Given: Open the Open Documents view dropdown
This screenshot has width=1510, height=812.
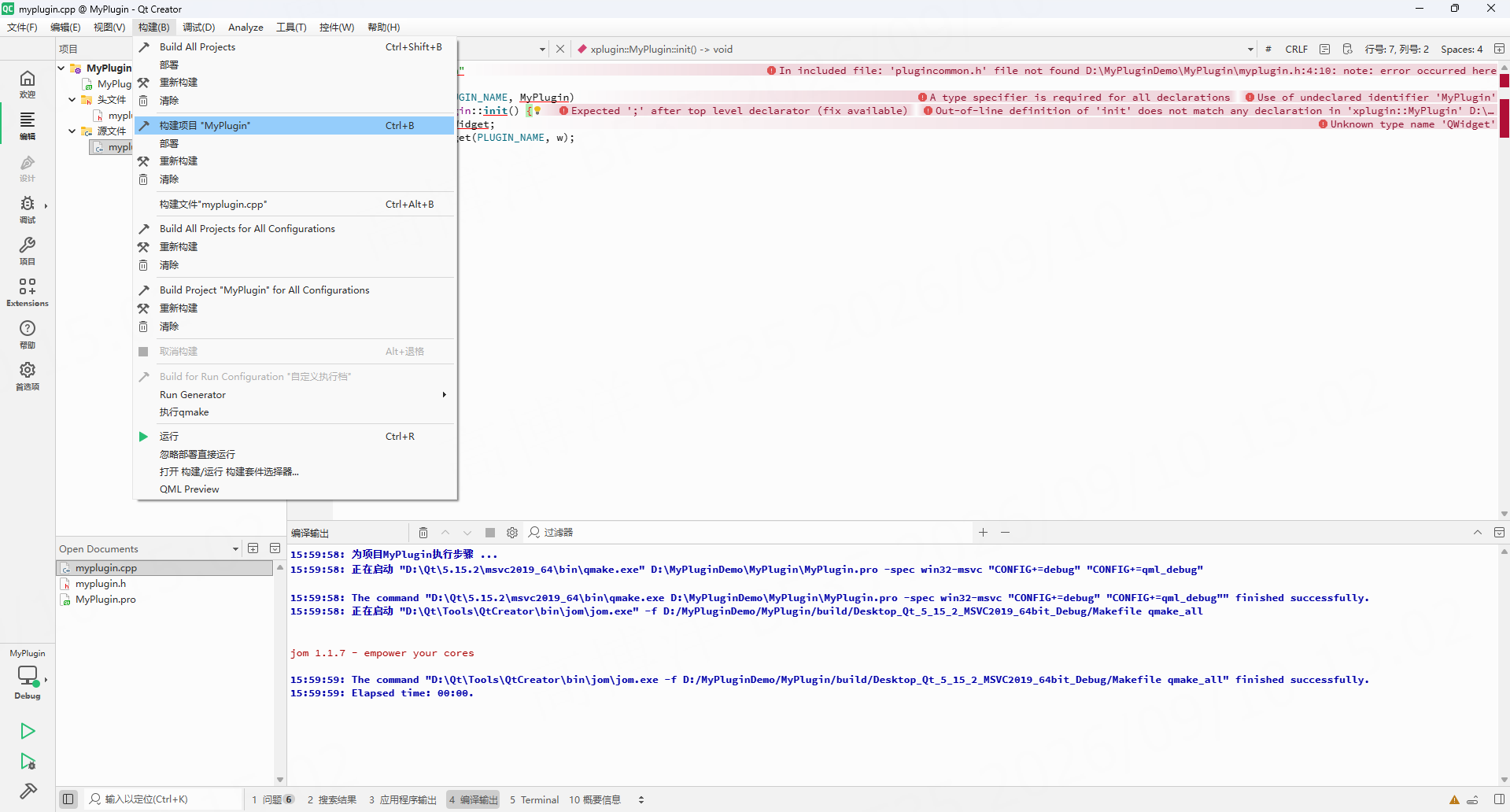Looking at the screenshot, I should point(235,549).
